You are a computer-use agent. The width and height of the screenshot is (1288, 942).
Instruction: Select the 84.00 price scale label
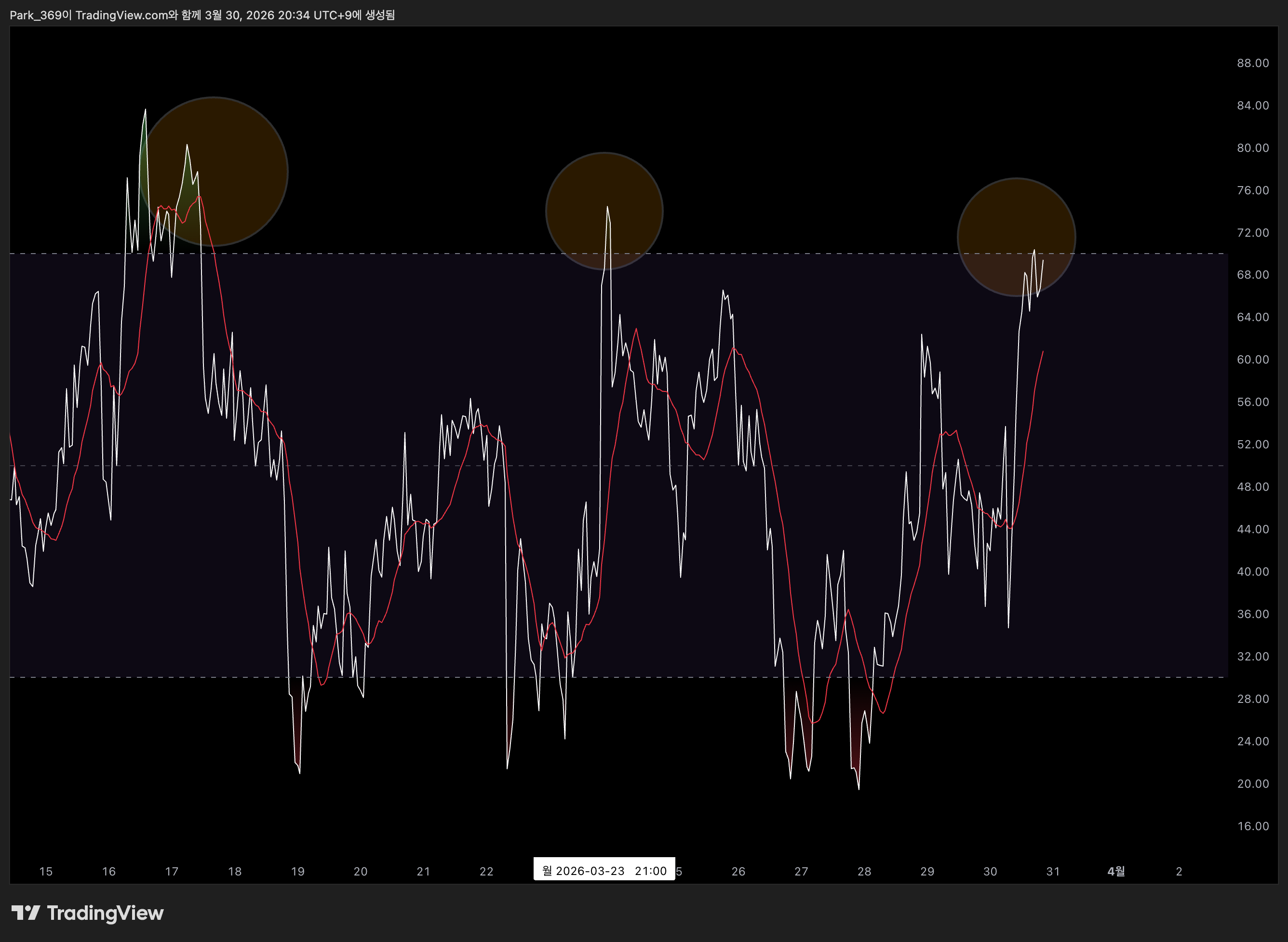(x=1253, y=106)
